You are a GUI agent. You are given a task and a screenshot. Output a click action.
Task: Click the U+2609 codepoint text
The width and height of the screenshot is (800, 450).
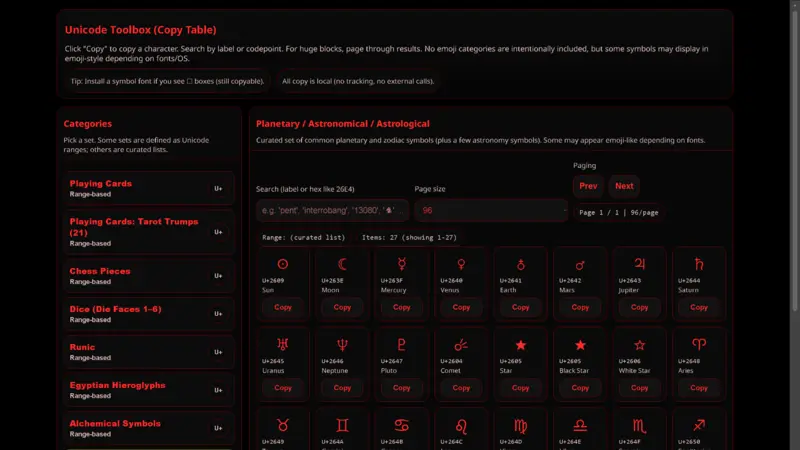click(273, 281)
